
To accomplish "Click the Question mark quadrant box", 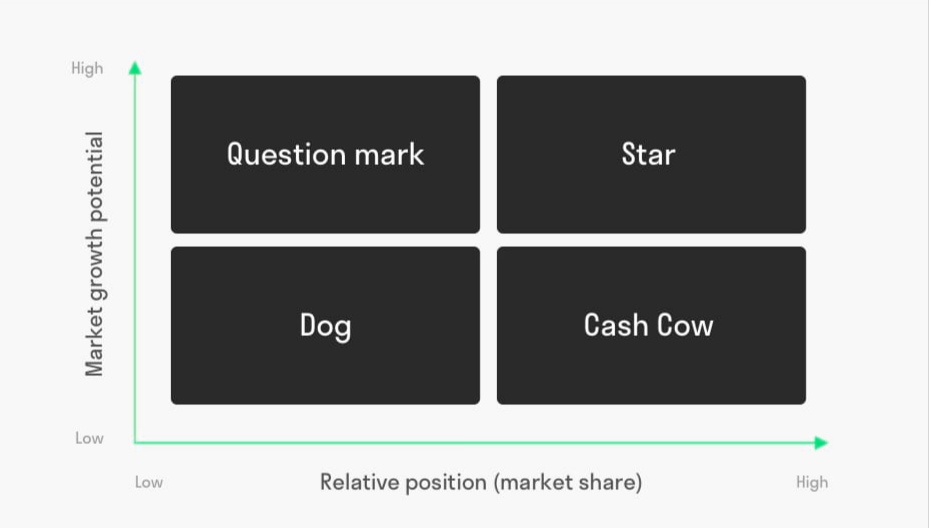I will click(x=325, y=154).
